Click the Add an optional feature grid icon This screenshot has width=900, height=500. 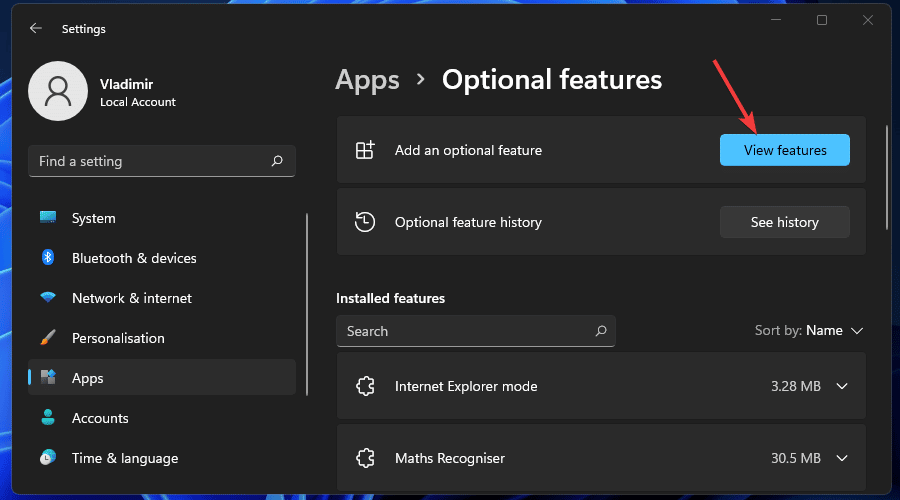[x=365, y=150]
